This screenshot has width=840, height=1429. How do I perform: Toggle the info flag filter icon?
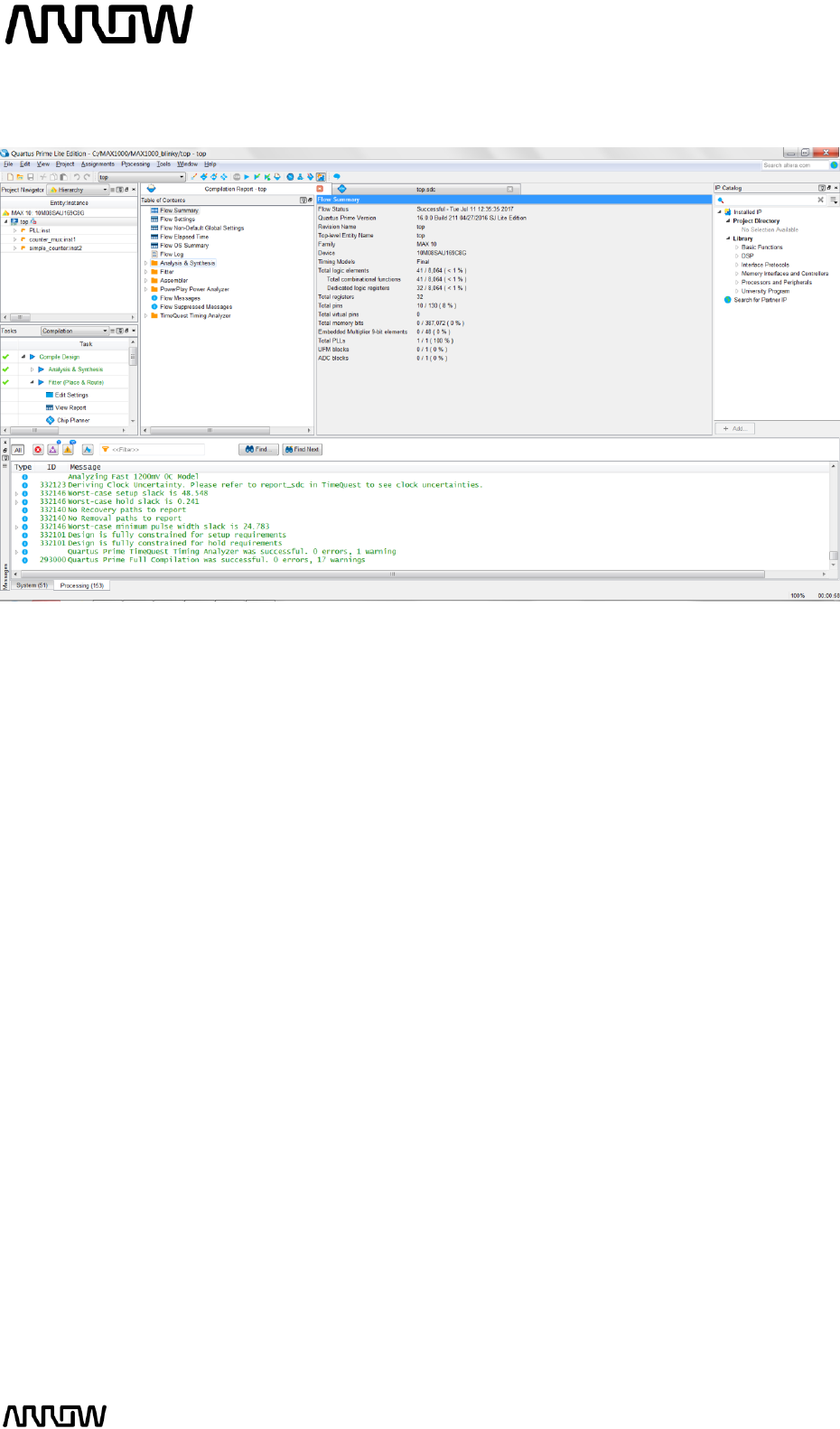[x=88, y=450]
